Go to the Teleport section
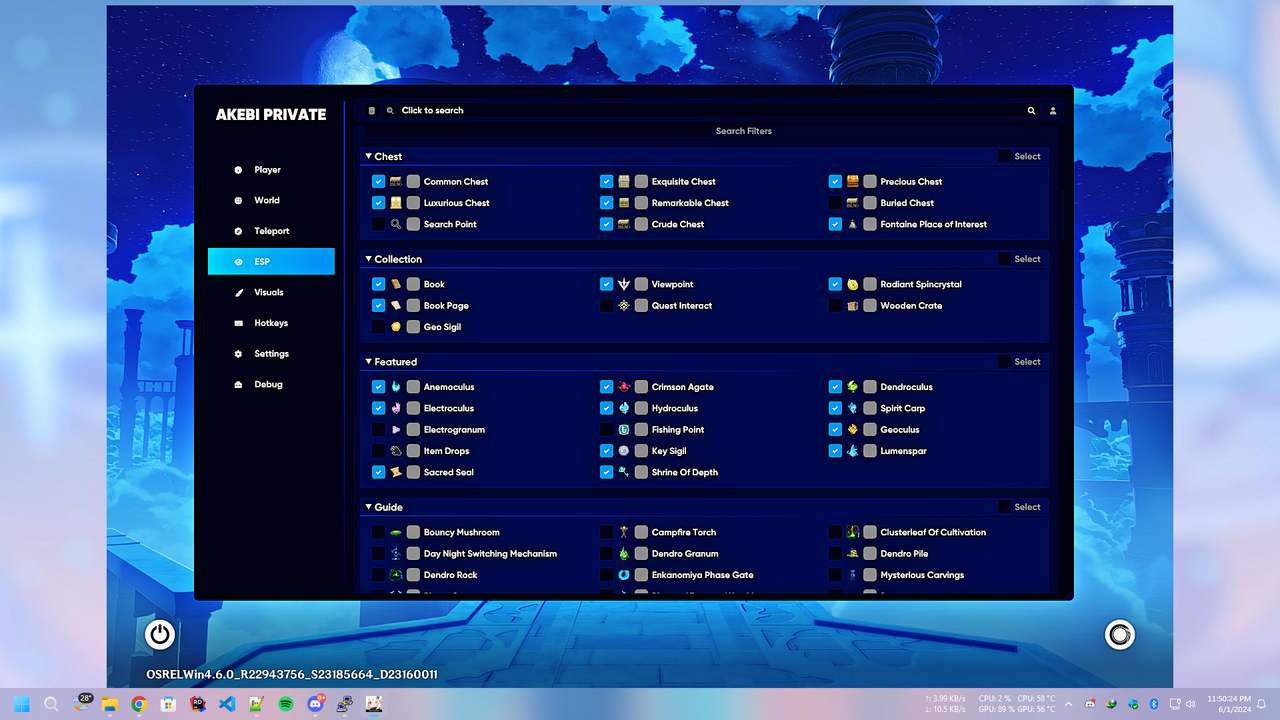The height and width of the screenshot is (720, 1280). (271, 231)
